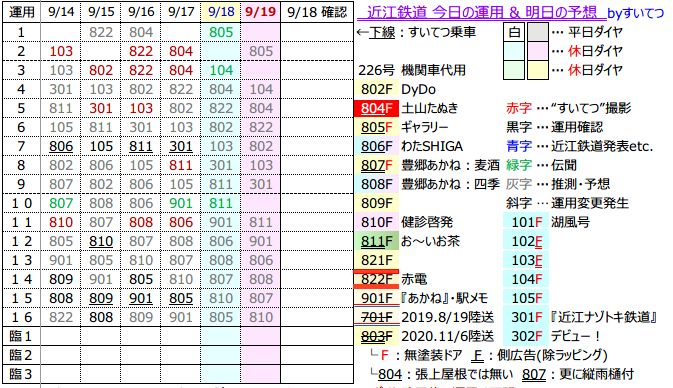
Task: Select the red 804F legend cell
Action: (x=376, y=108)
